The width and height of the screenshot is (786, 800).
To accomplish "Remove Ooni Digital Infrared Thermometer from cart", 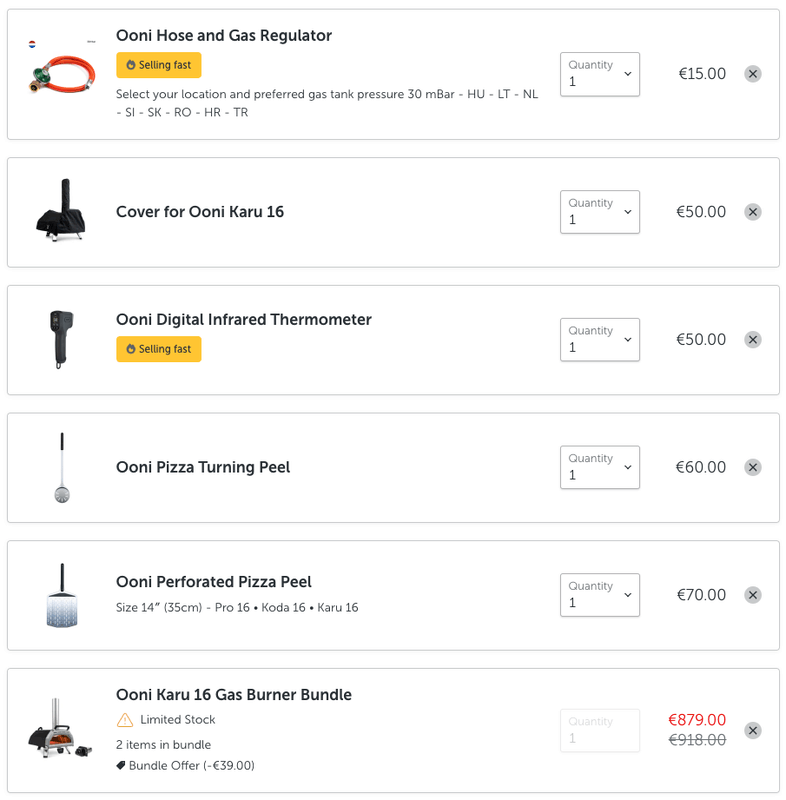I will click(753, 340).
